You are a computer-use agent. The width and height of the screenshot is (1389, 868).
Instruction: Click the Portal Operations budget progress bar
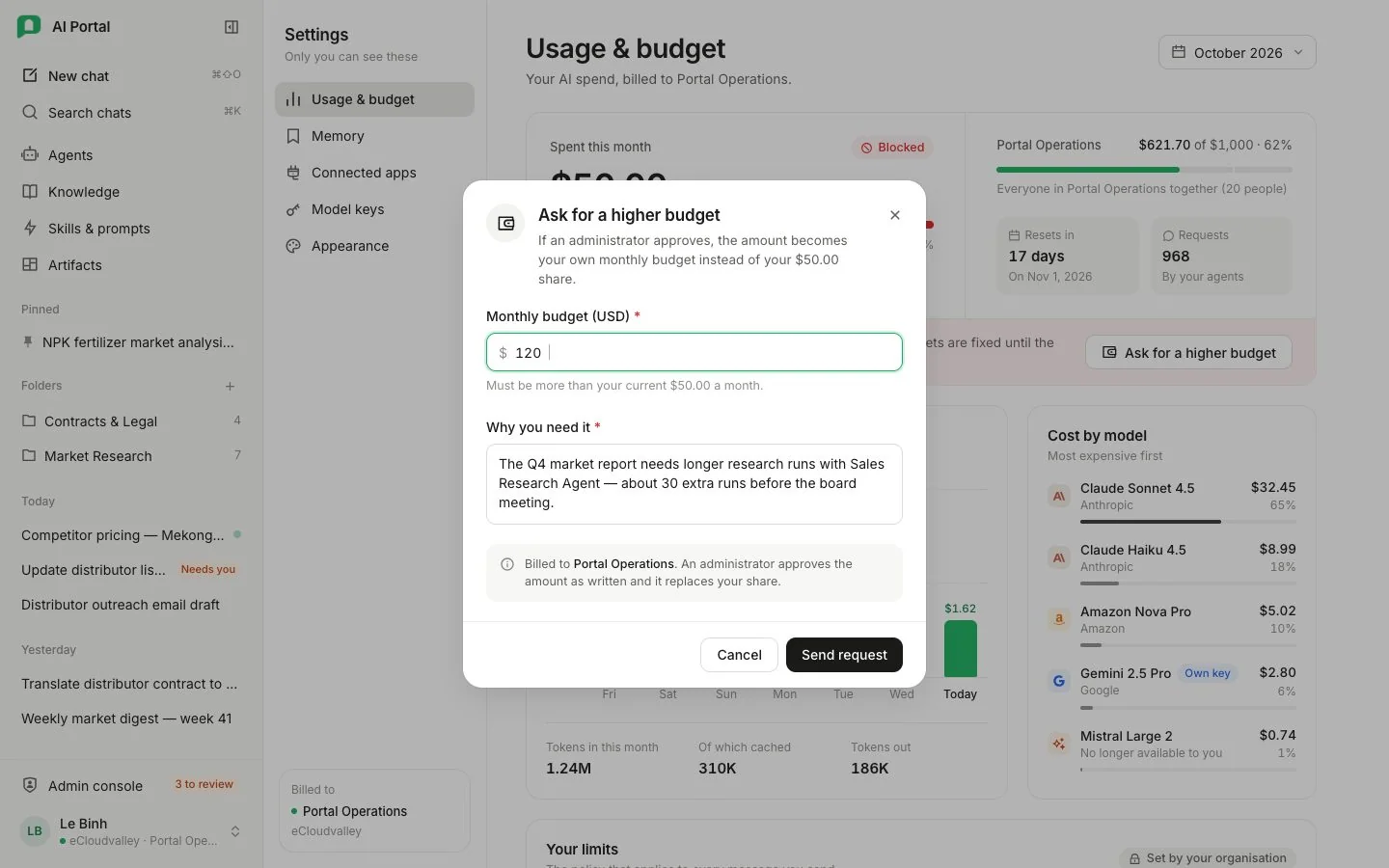1144,170
